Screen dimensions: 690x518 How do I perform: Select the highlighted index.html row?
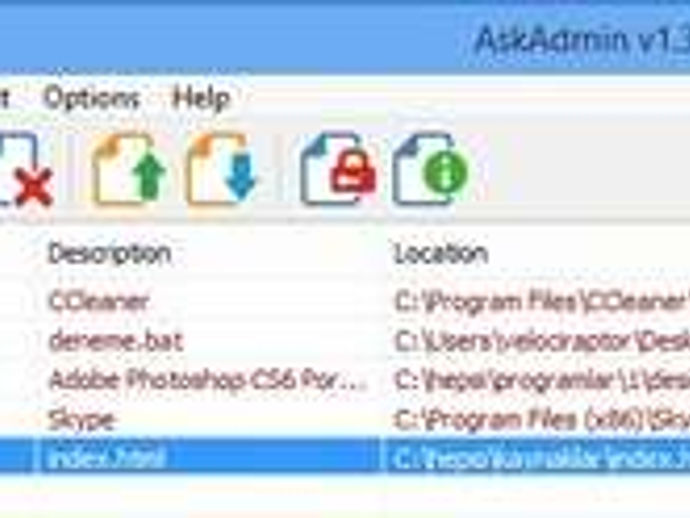(345, 458)
